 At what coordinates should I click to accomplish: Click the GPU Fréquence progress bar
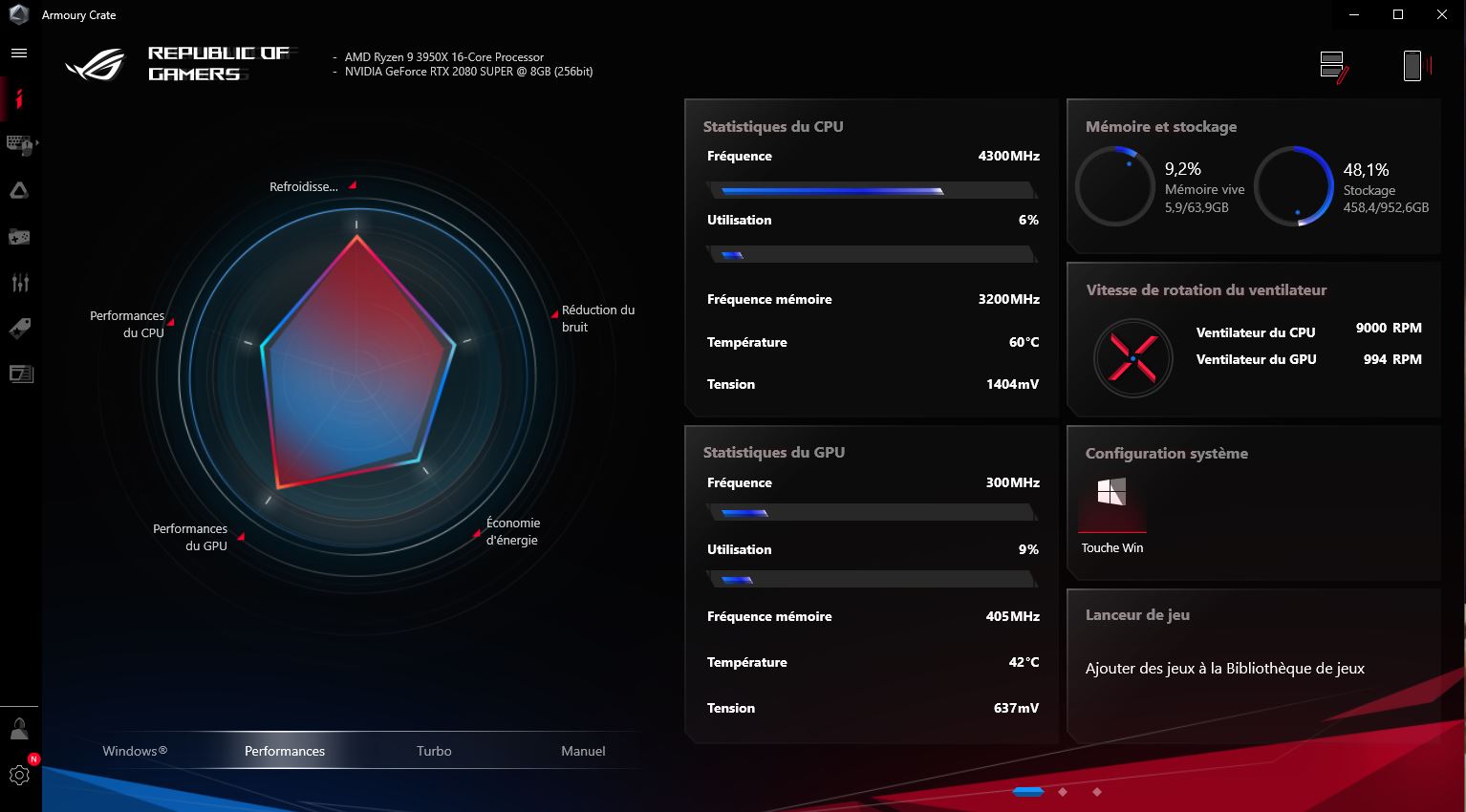(x=872, y=513)
